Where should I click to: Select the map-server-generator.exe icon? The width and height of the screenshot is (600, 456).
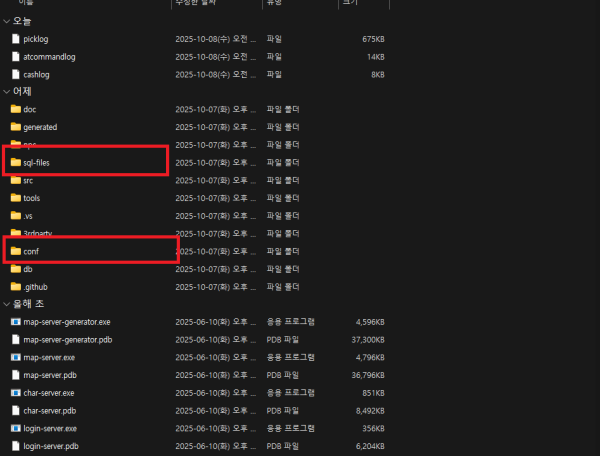click(15, 322)
